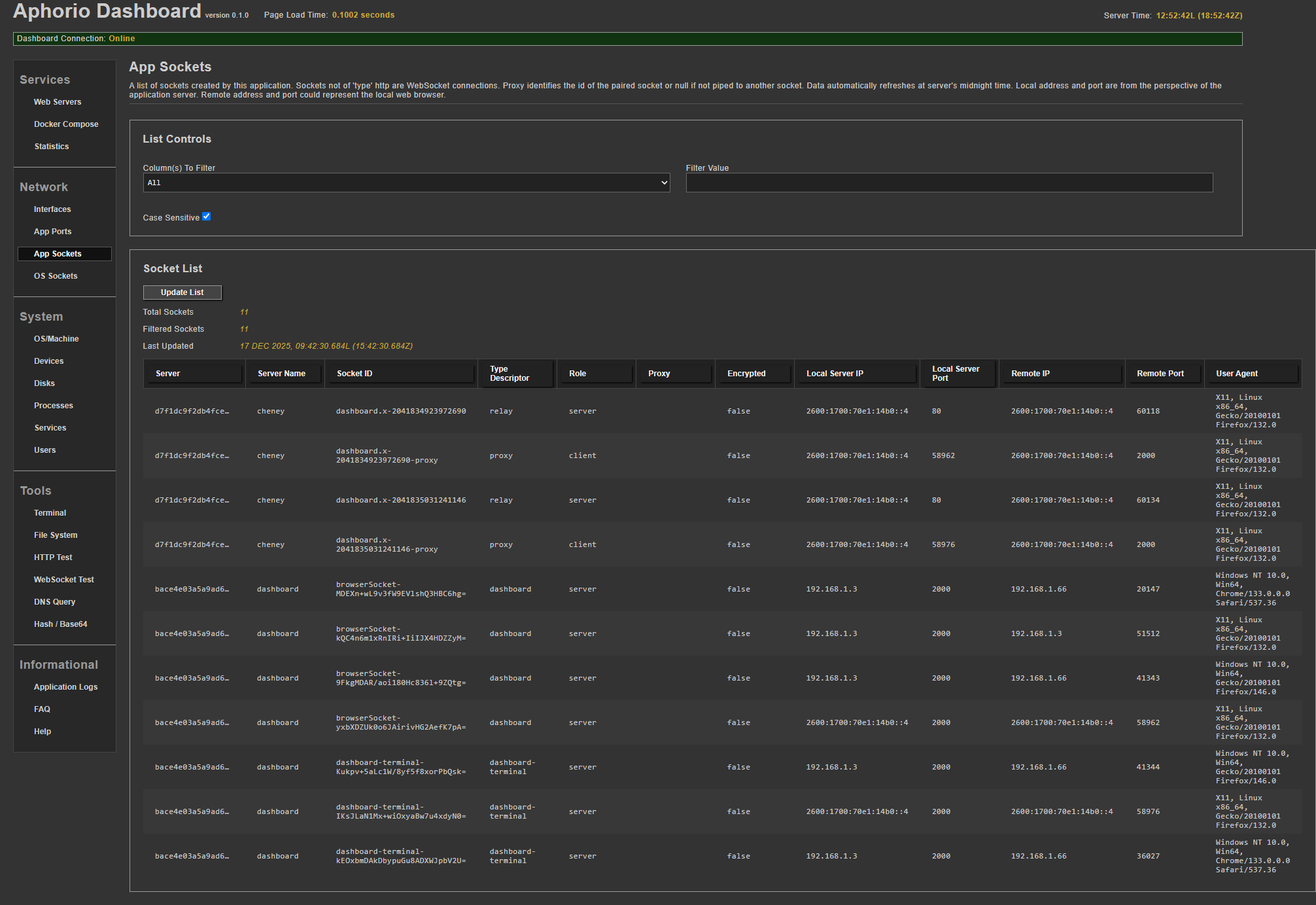Open the Terminal tool

coord(50,513)
